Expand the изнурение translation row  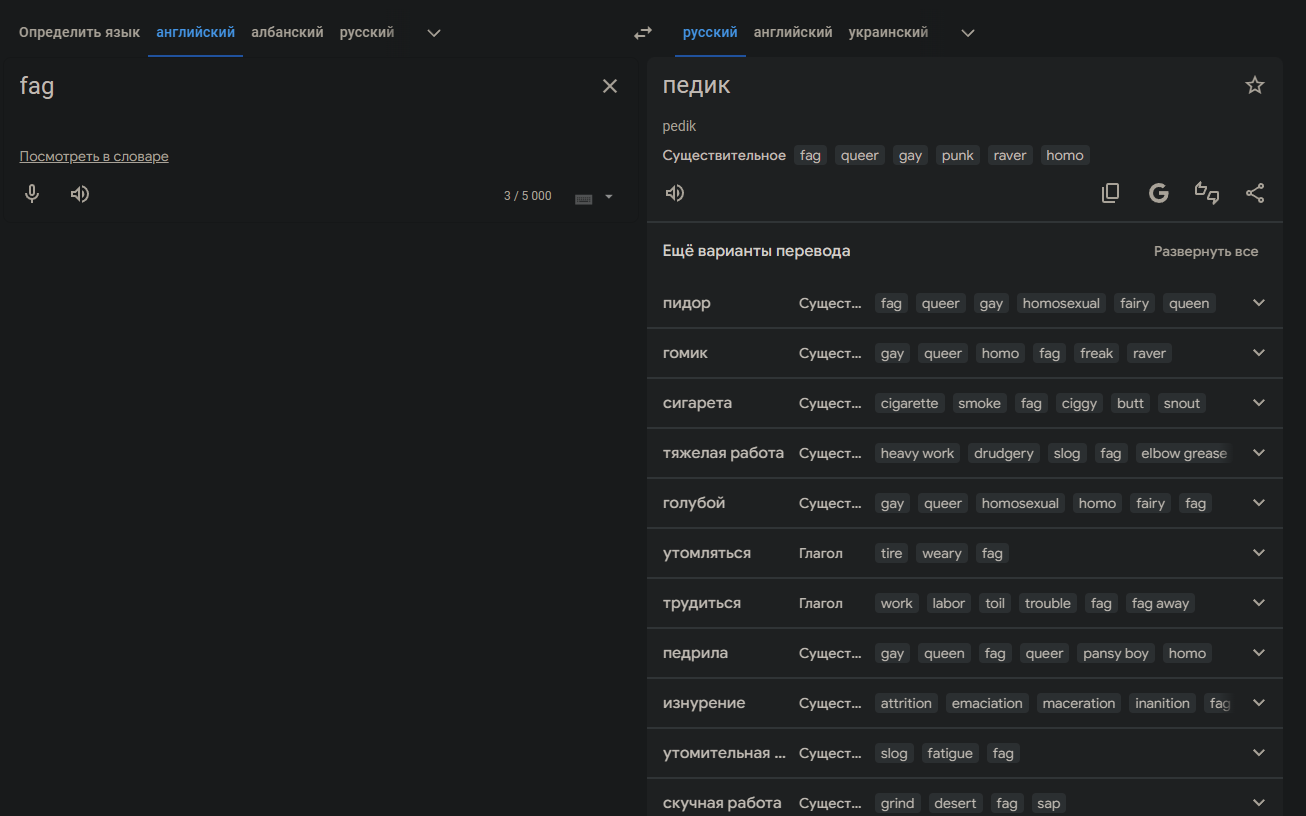tap(1259, 703)
